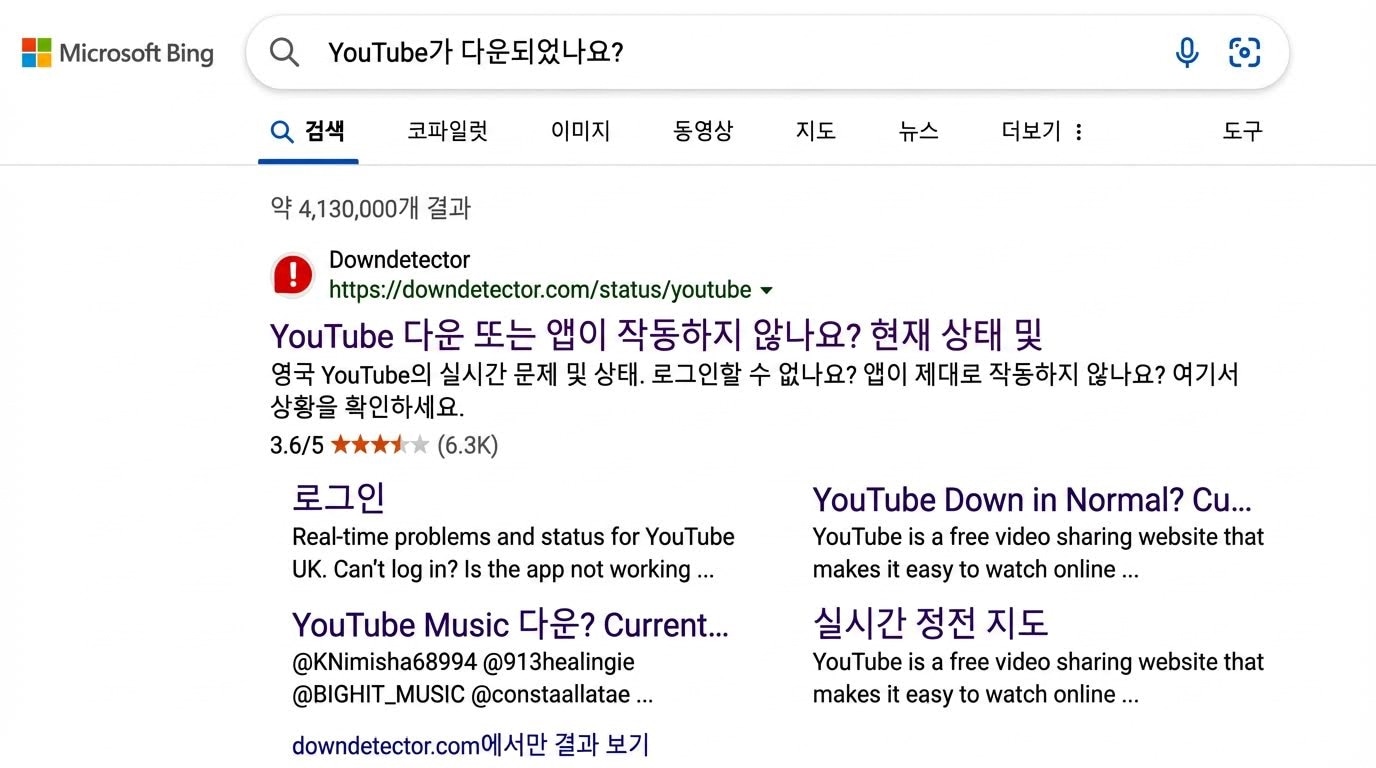This screenshot has width=1376, height=768.
Task: Click the 3.6/5 star rating display
Action: [383, 445]
